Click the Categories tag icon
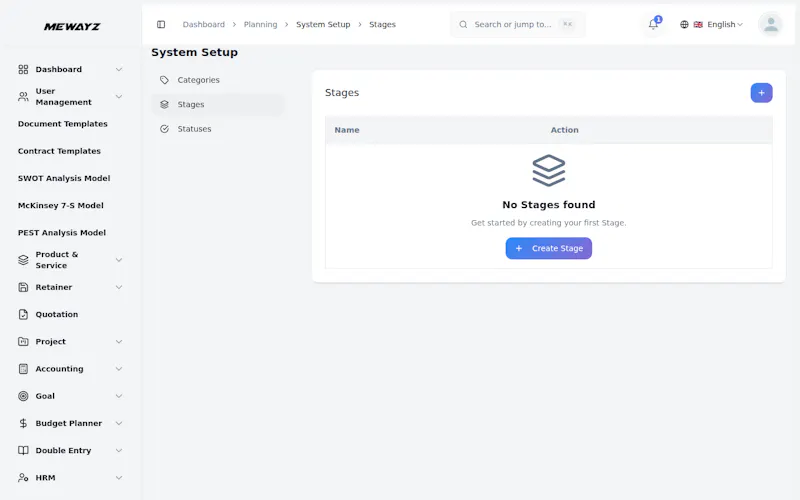Image resolution: width=800 pixels, height=500 pixels. (164, 80)
